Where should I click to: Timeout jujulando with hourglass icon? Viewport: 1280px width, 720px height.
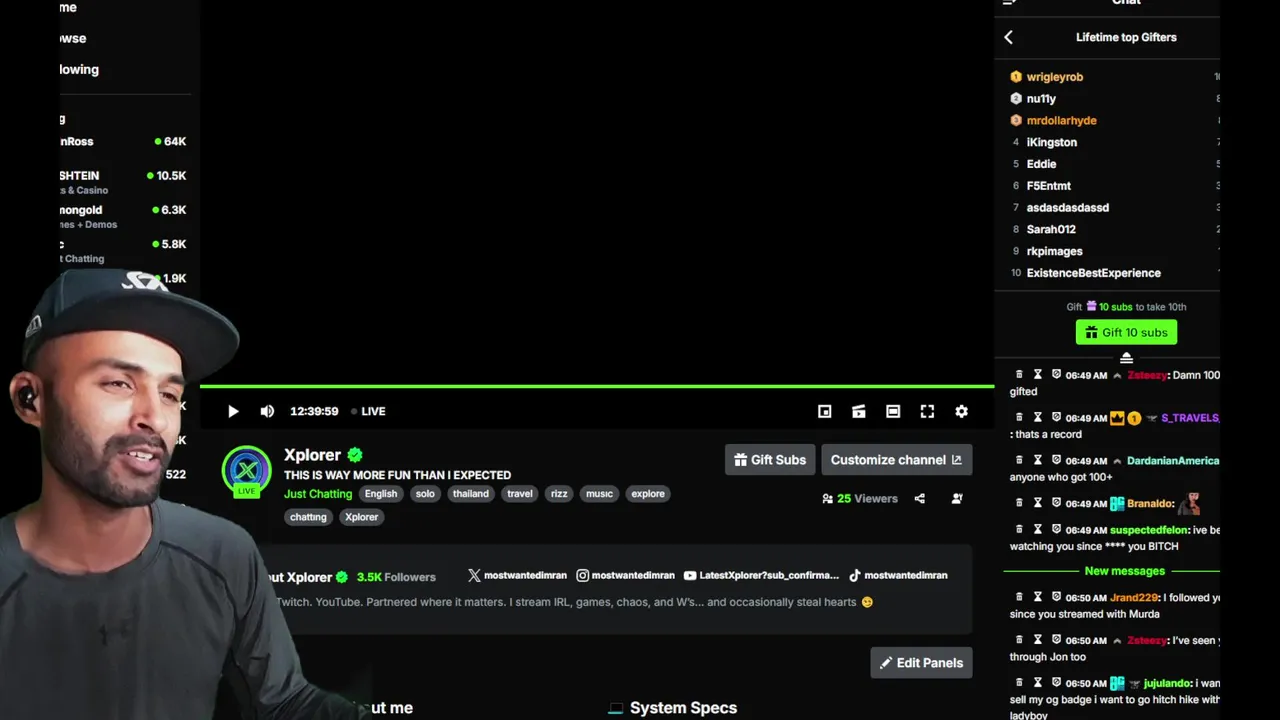coord(1038,683)
